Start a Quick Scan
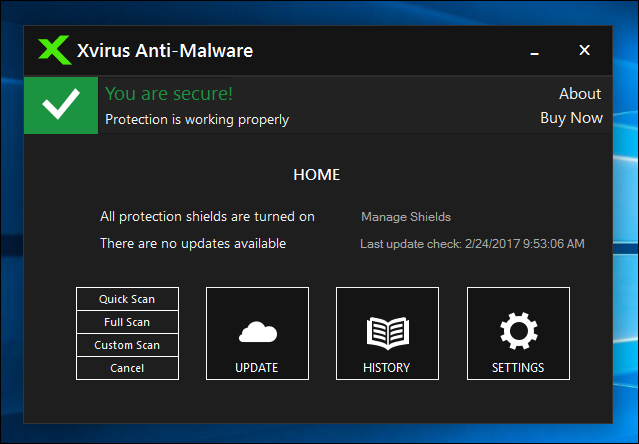This screenshot has width=639, height=444. [x=127, y=299]
